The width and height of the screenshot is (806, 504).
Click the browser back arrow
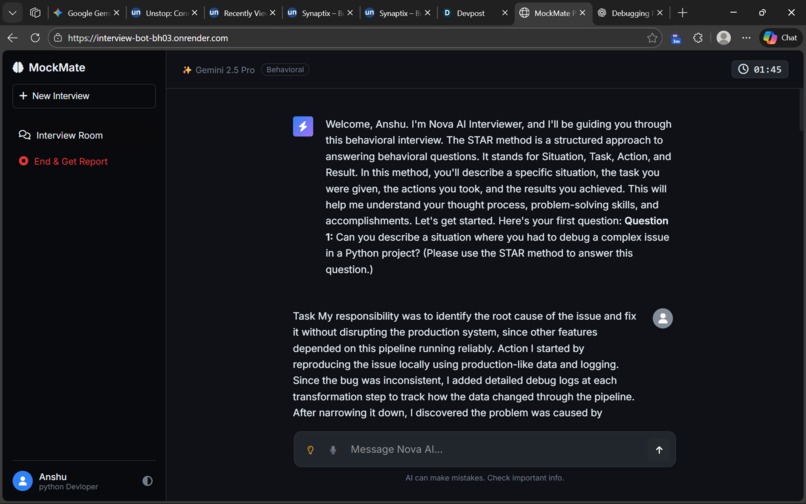[x=12, y=38]
